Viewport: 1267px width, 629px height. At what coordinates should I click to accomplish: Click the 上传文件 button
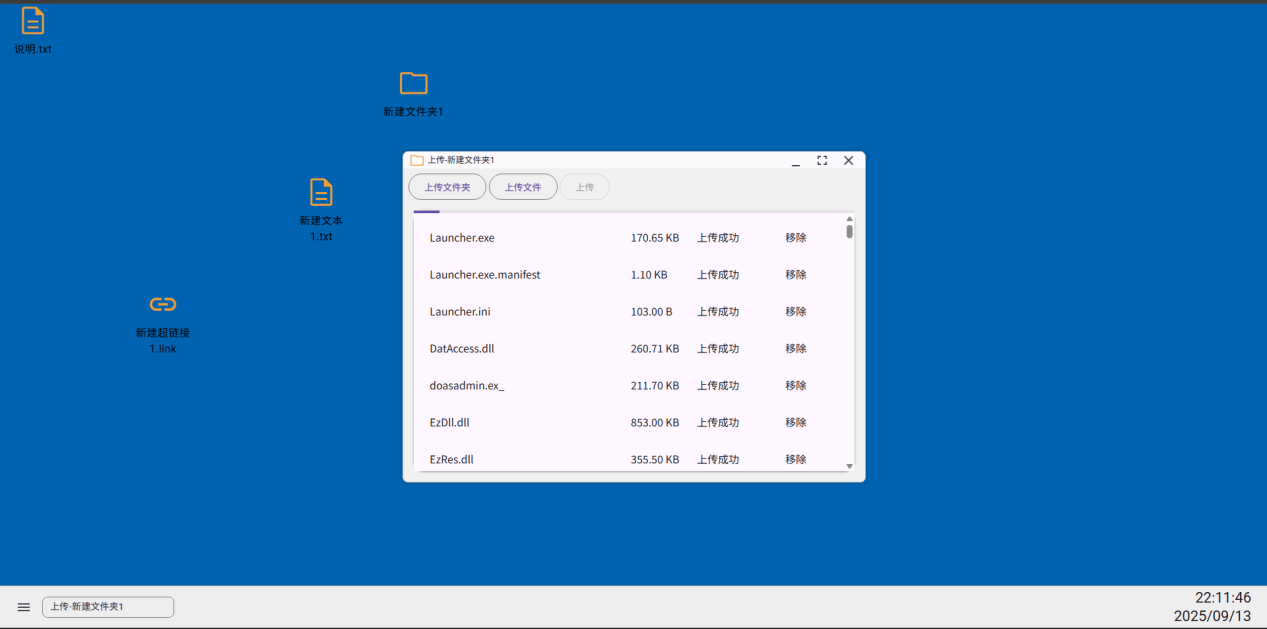523,187
